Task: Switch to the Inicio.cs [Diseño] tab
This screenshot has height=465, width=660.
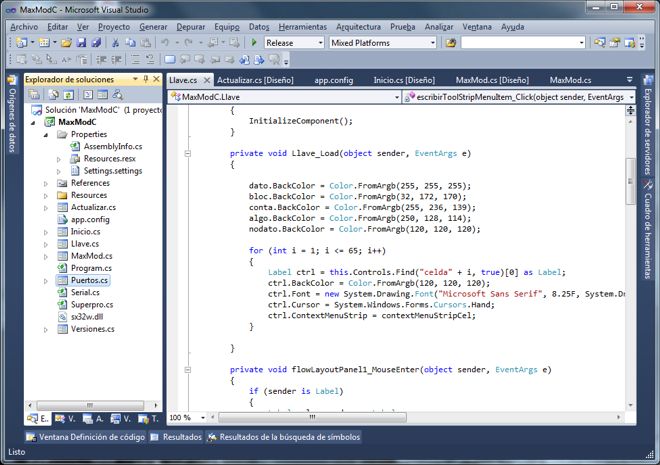Action: [404, 80]
